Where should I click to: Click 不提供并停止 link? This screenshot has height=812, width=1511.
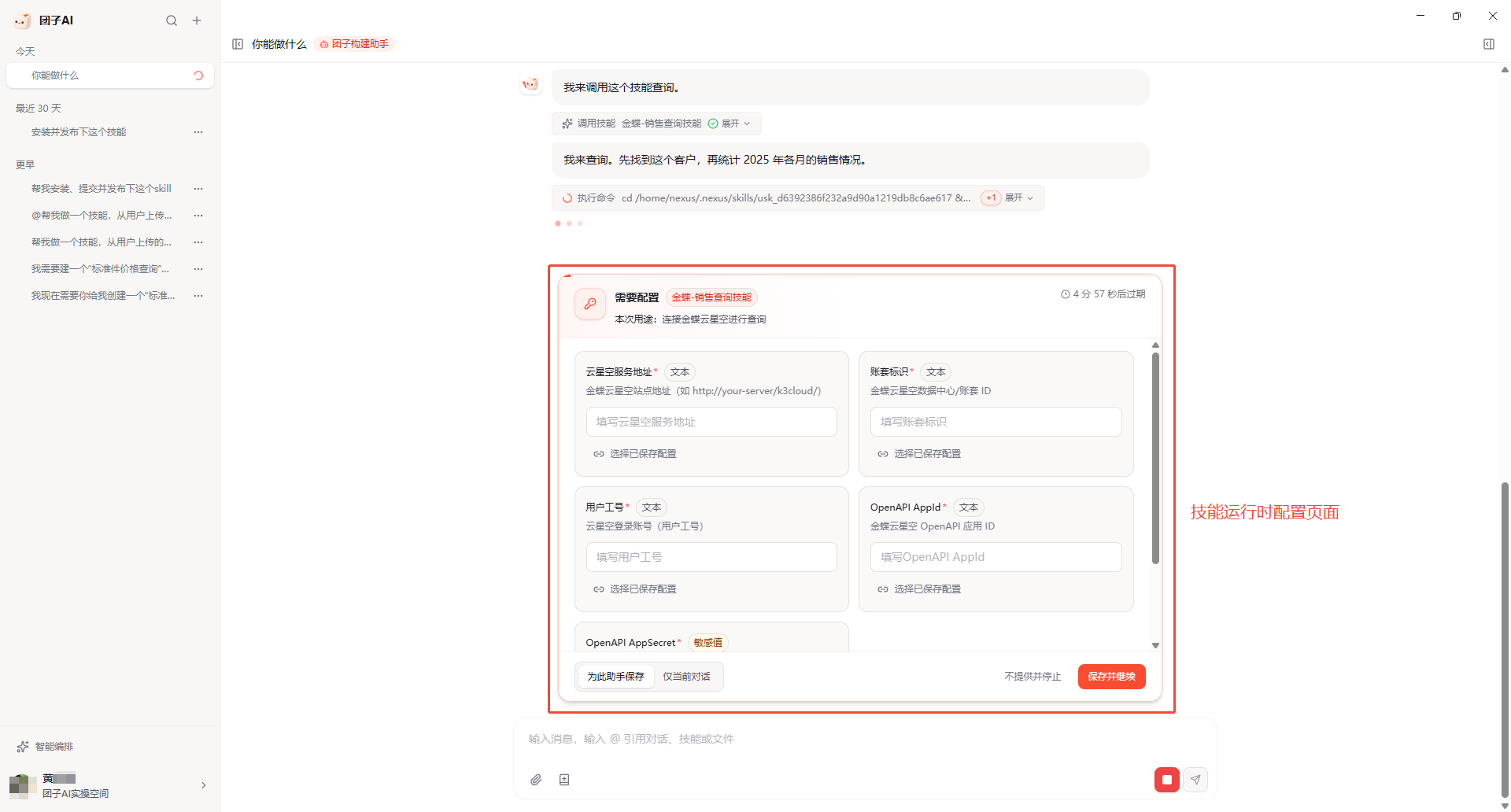point(1033,677)
